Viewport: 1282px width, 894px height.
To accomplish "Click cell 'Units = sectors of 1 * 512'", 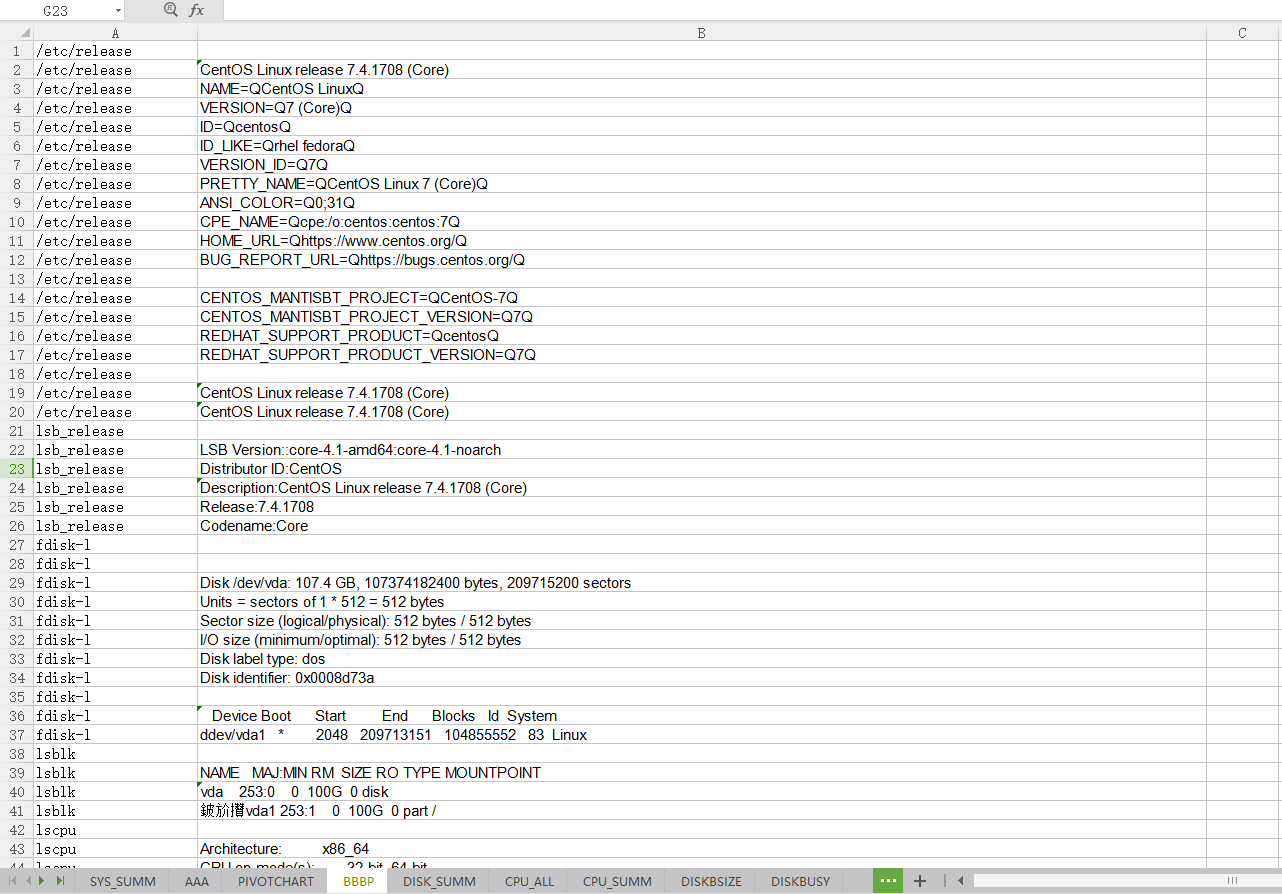I will coord(702,602).
